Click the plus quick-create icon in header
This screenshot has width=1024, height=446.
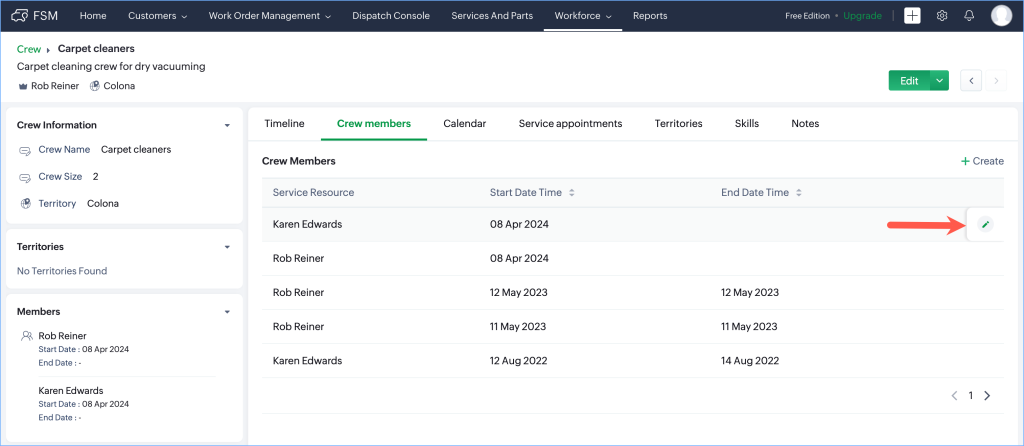coord(912,16)
